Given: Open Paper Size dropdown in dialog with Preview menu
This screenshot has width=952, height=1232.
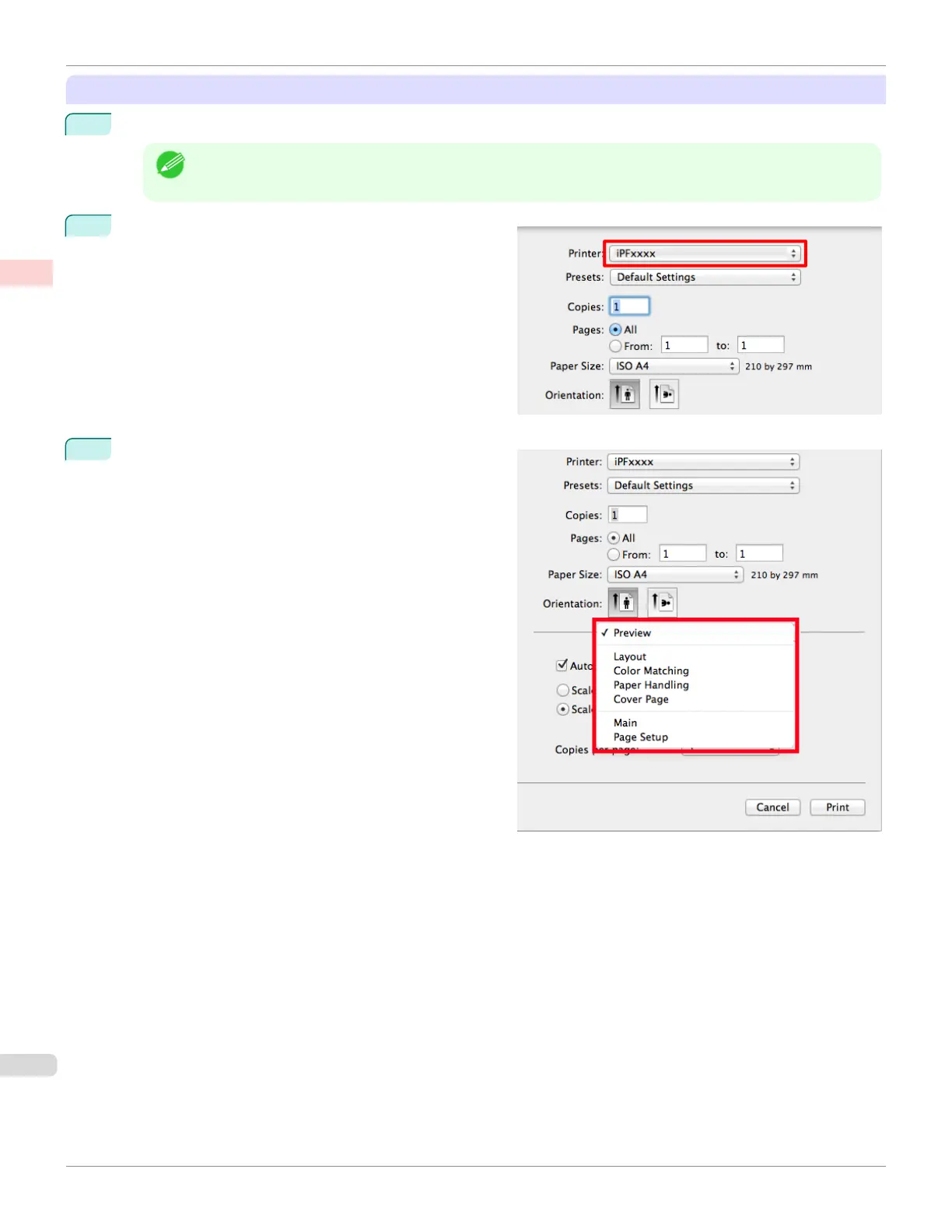Looking at the screenshot, I should [675, 575].
